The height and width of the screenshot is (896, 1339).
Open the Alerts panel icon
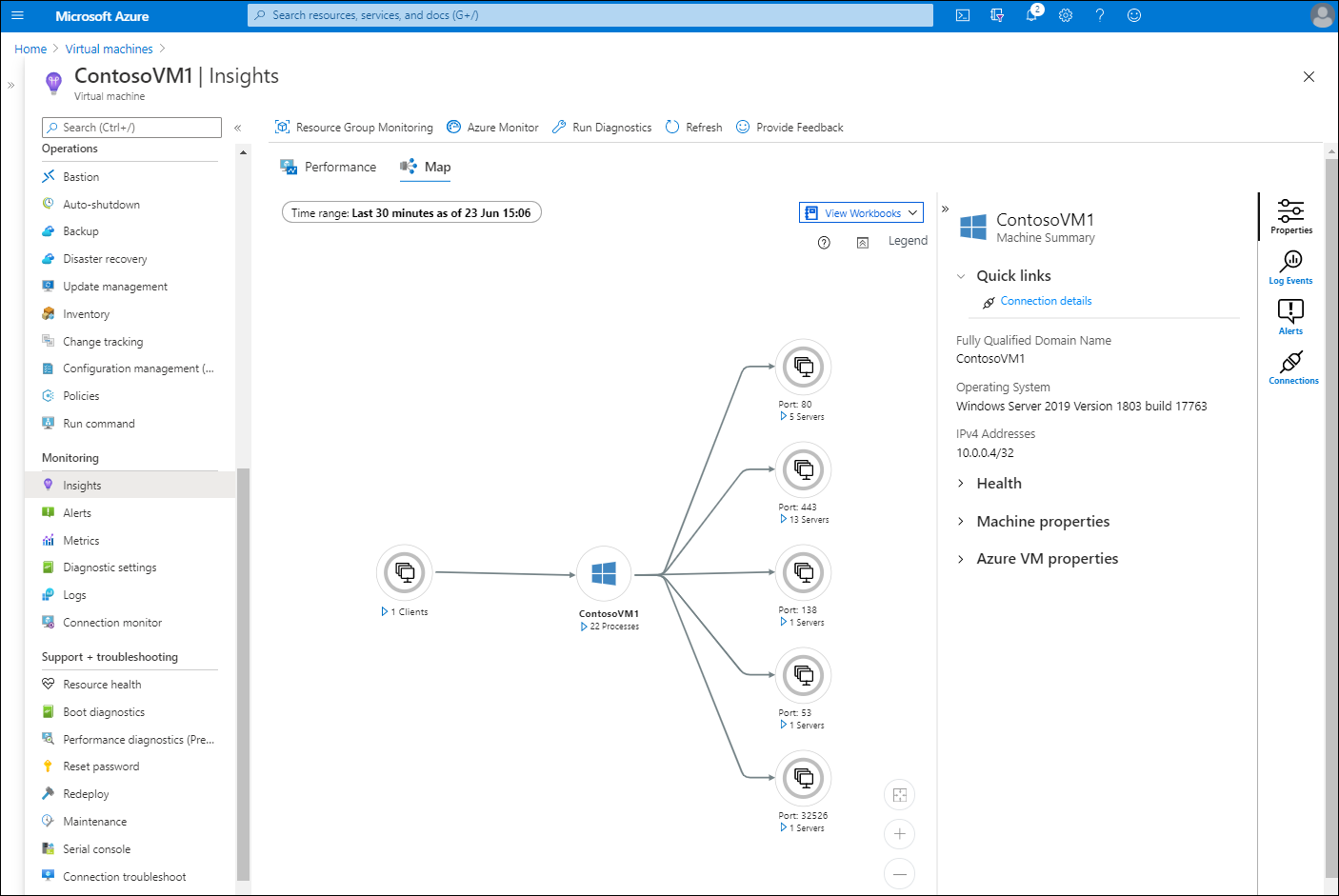click(1290, 316)
